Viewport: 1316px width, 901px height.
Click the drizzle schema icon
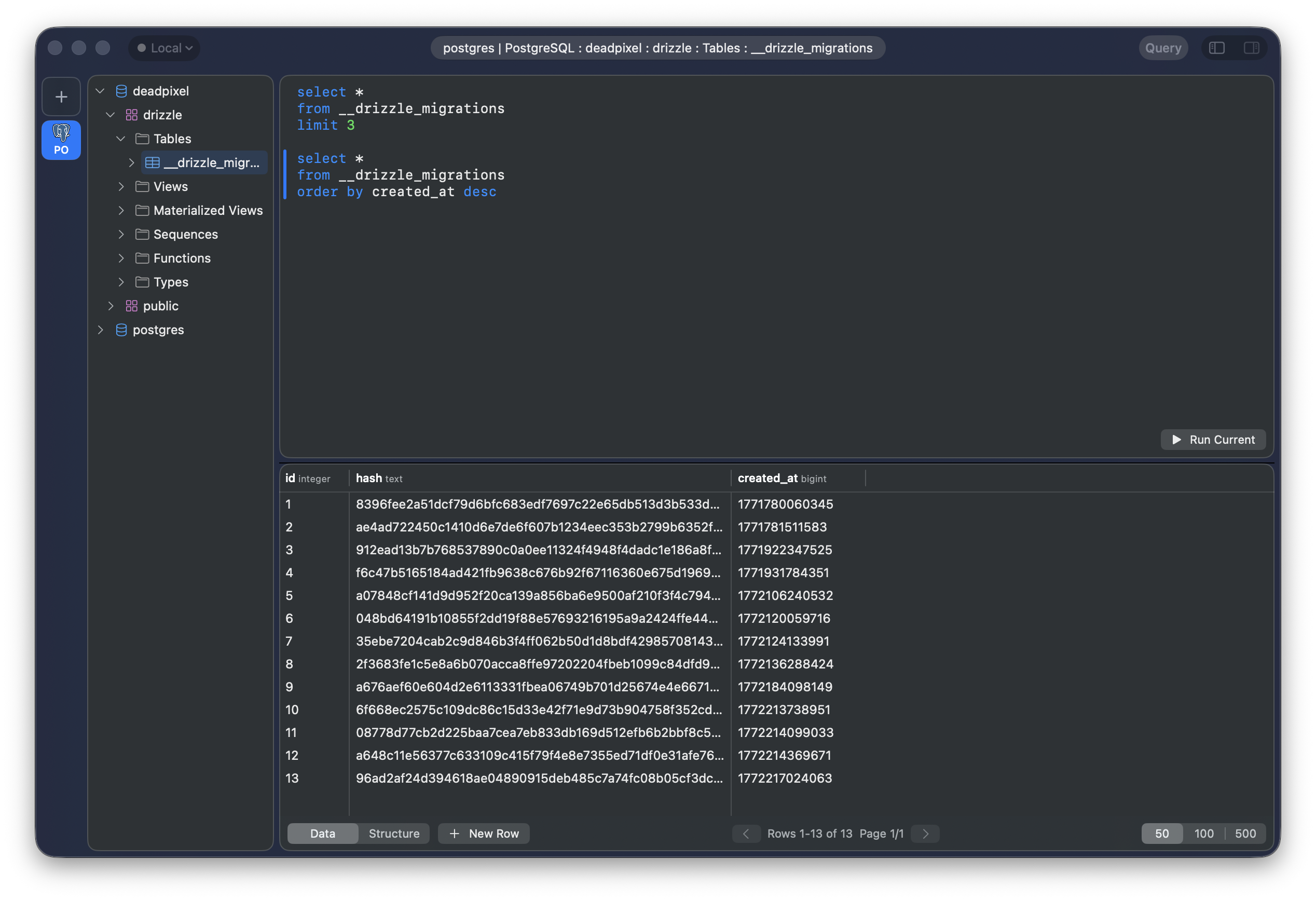[x=131, y=115]
